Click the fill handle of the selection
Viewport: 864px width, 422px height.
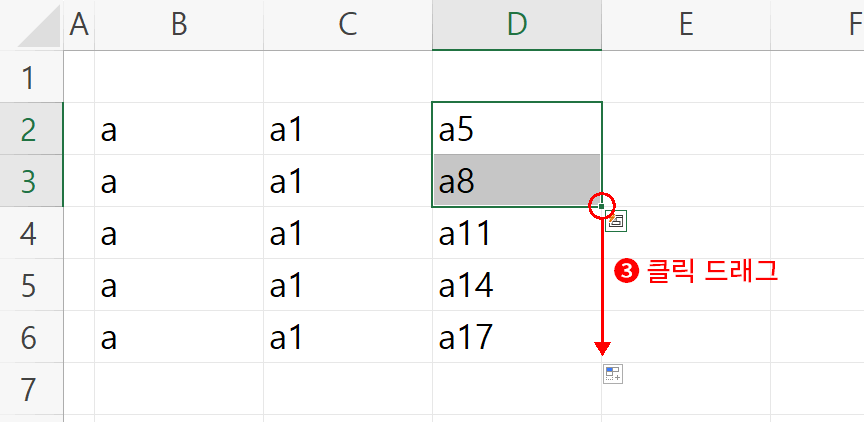pos(601,207)
